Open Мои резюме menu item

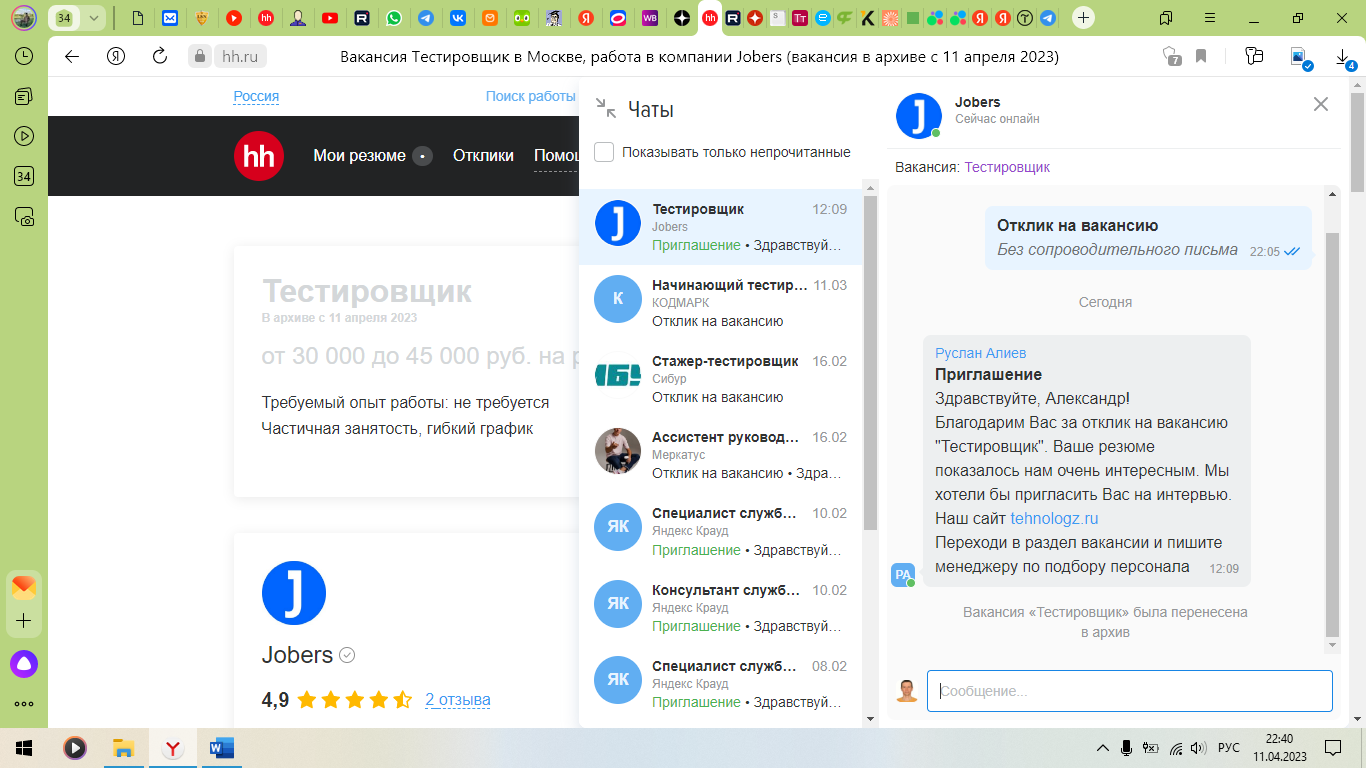(359, 156)
